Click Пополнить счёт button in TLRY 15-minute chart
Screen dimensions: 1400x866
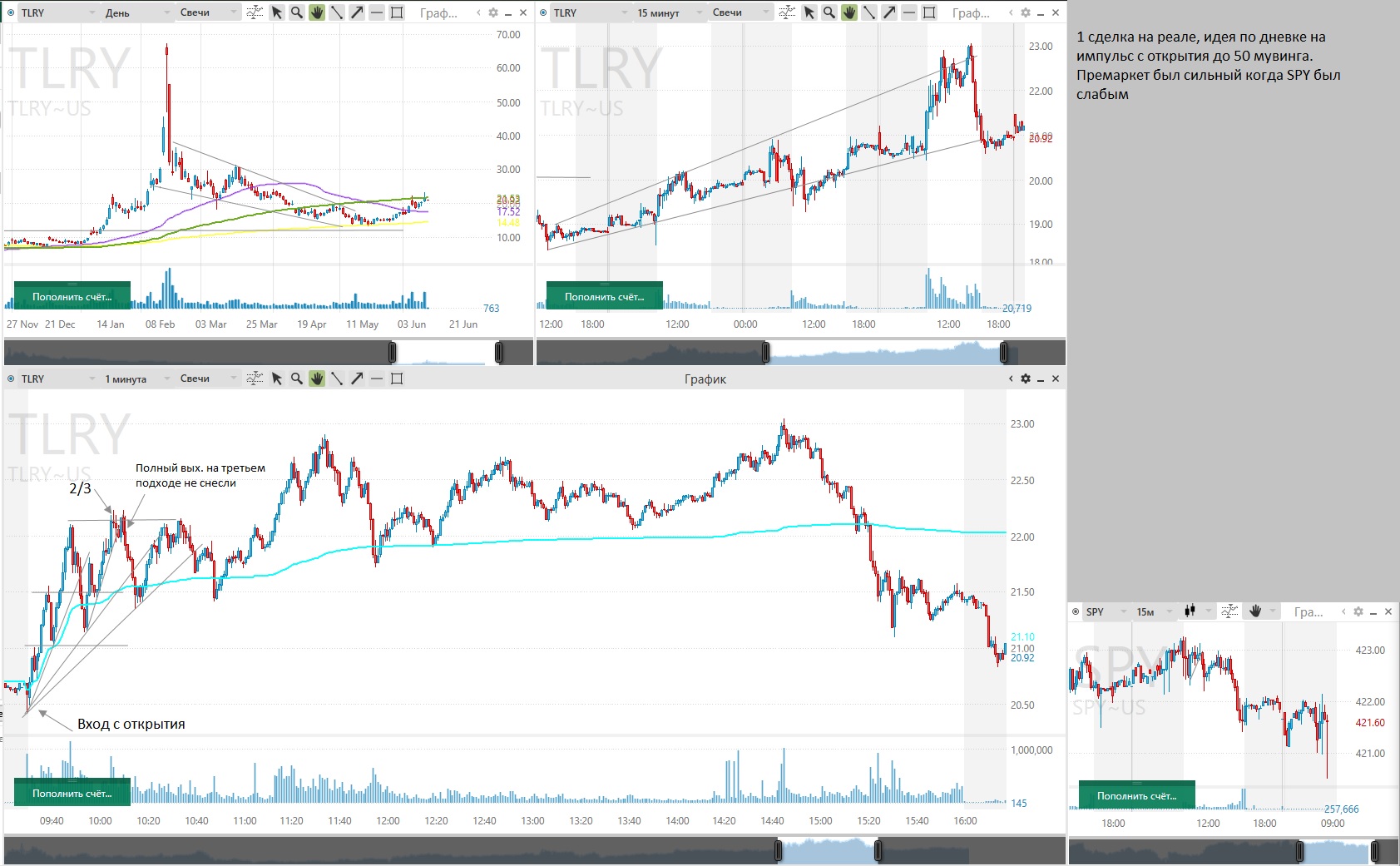coord(605,296)
